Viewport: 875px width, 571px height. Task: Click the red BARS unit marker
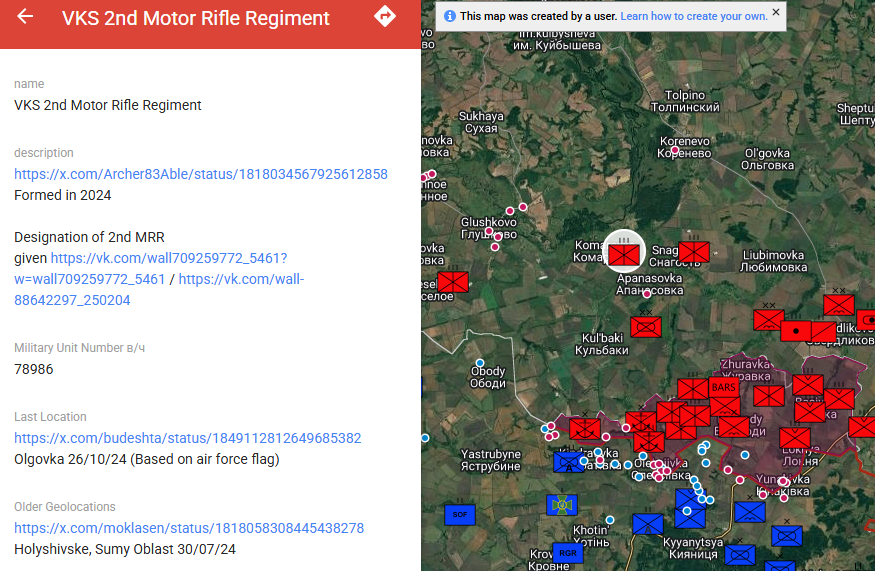(723, 387)
